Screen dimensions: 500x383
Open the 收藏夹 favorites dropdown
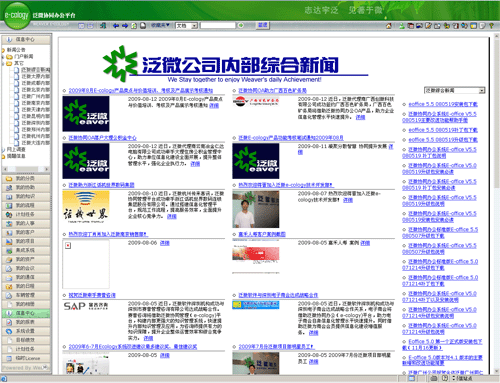tap(160, 25)
